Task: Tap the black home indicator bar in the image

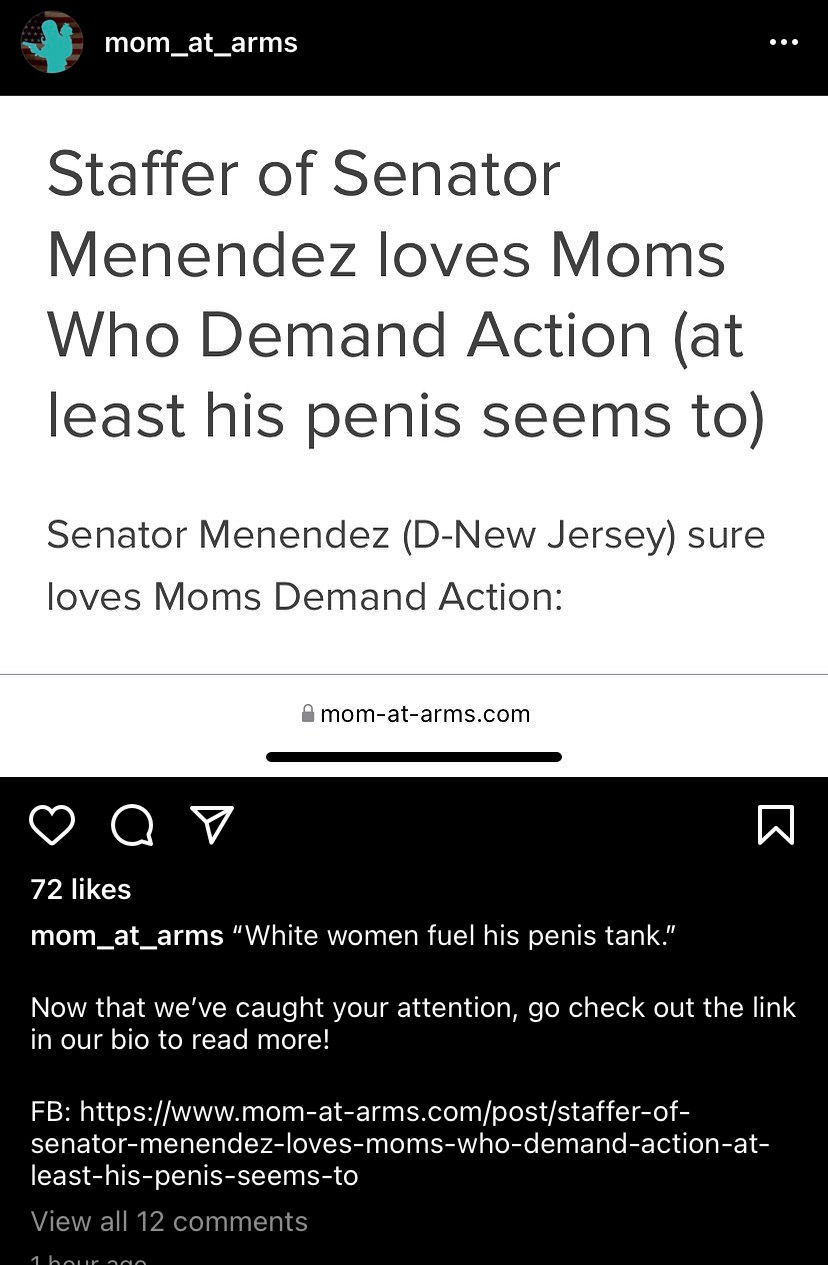Action: (x=414, y=757)
